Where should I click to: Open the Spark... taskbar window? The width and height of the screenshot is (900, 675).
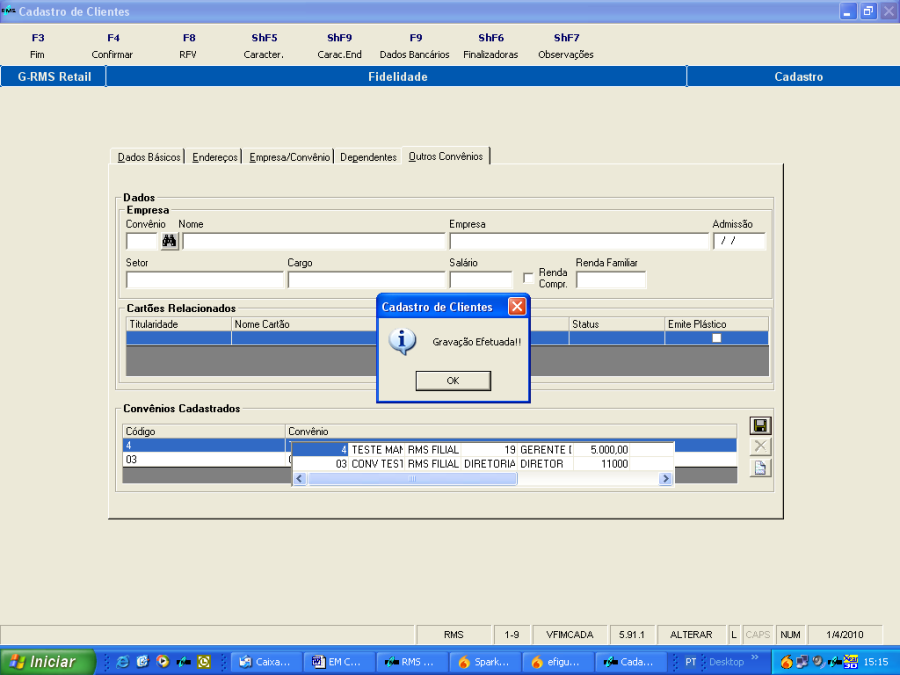click(484, 662)
